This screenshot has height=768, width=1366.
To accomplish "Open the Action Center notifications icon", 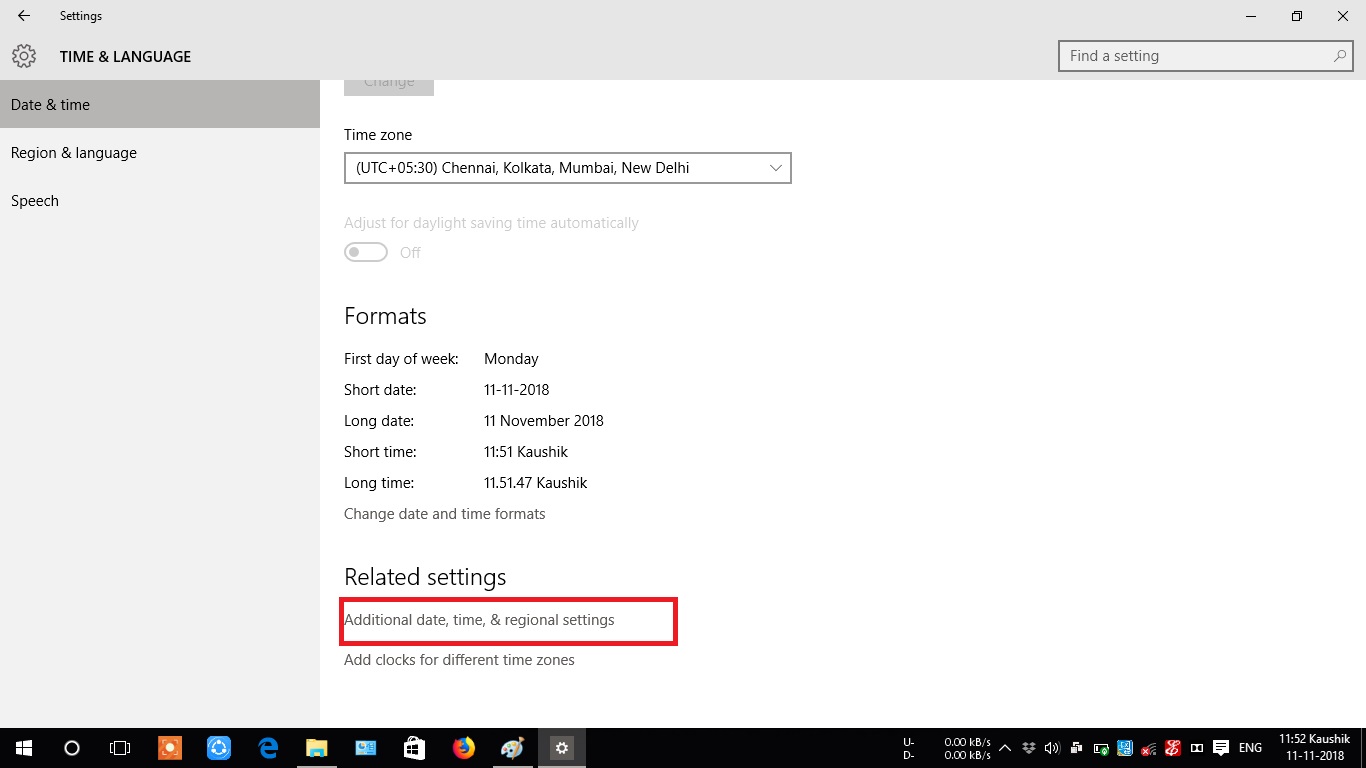I will click(x=1221, y=748).
